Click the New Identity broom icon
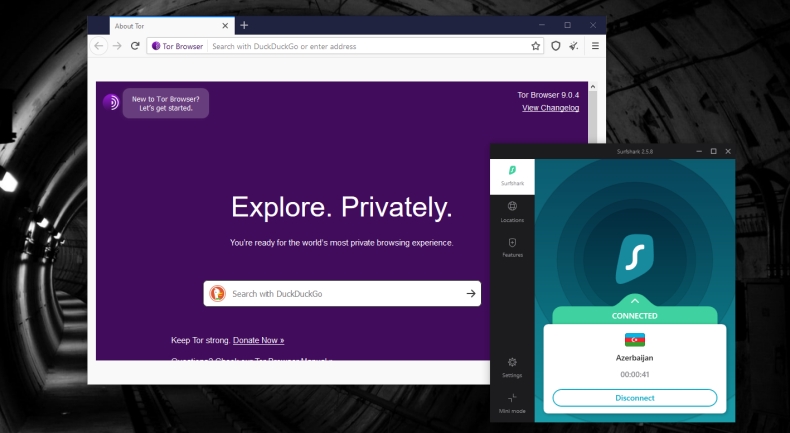 [574, 46]
